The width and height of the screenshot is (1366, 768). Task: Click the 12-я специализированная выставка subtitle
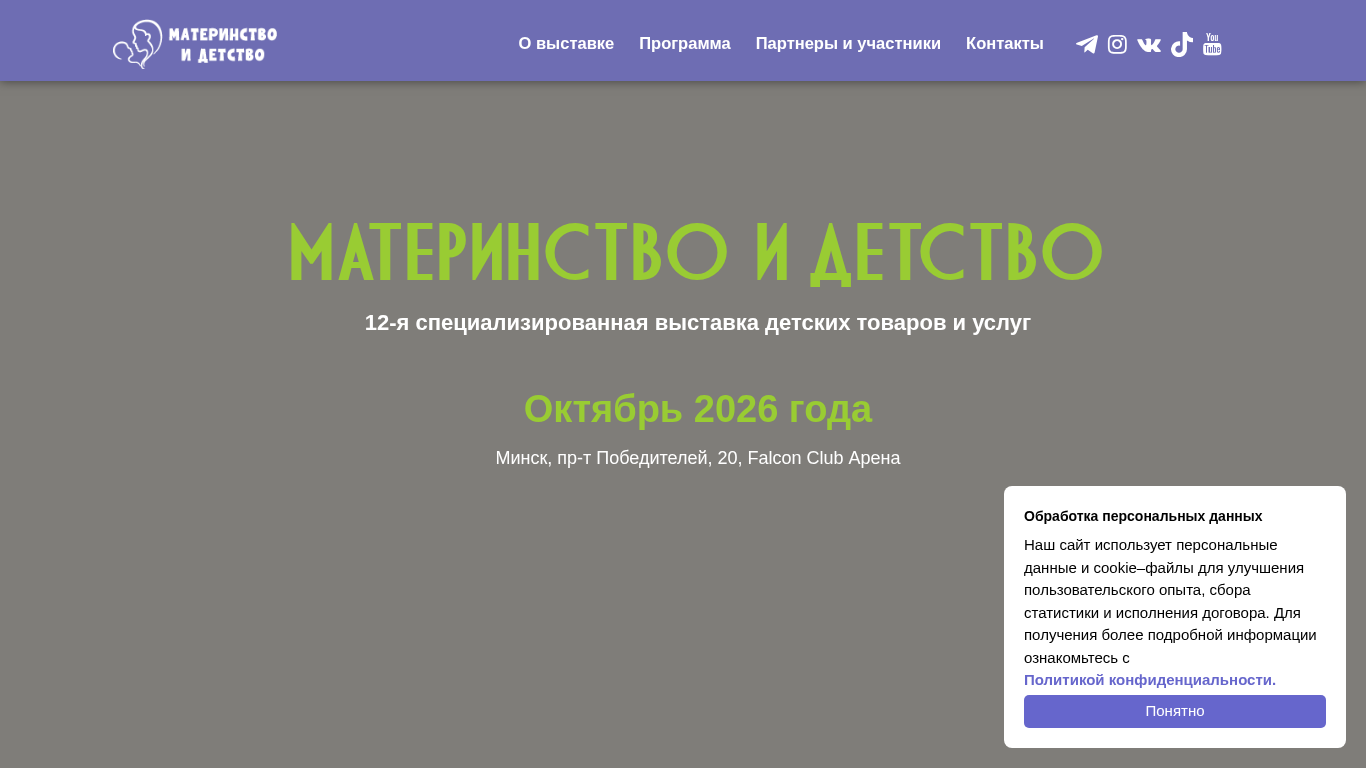[x=698, y=323]
